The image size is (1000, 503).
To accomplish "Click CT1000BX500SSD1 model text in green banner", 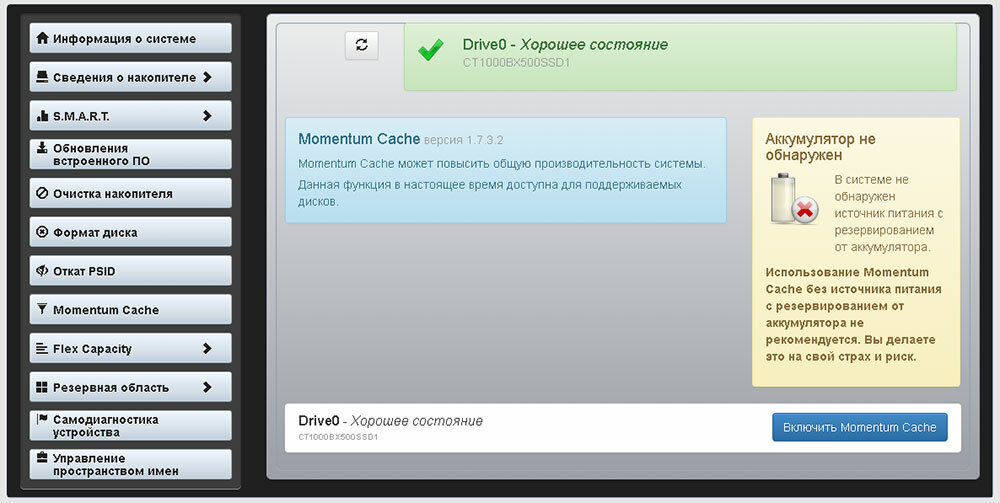I will [516, 63].
